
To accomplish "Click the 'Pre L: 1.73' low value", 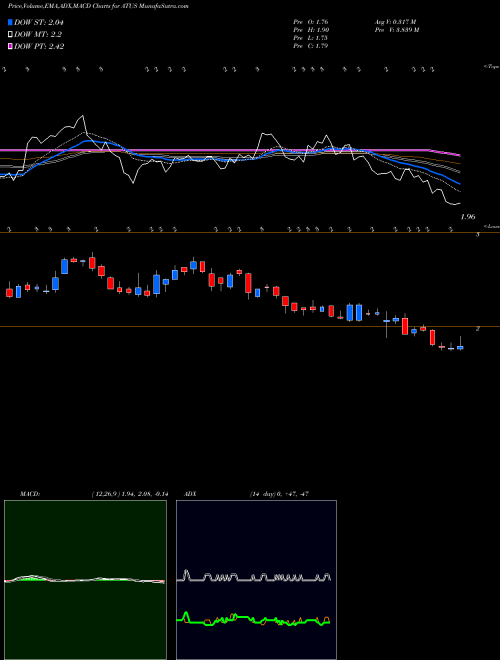I will coord(311,38).
